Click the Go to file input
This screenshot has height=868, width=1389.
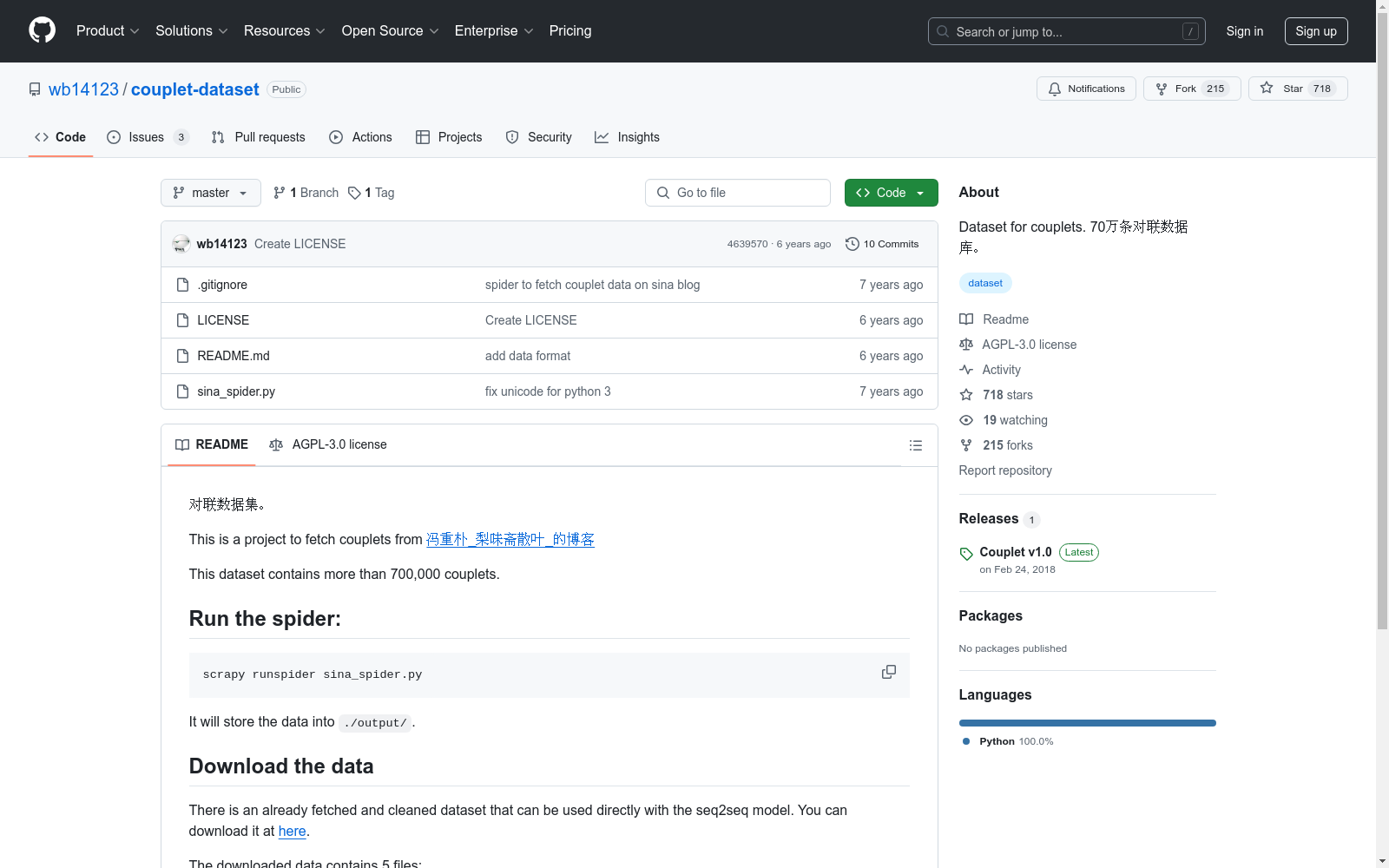(738, 193)
